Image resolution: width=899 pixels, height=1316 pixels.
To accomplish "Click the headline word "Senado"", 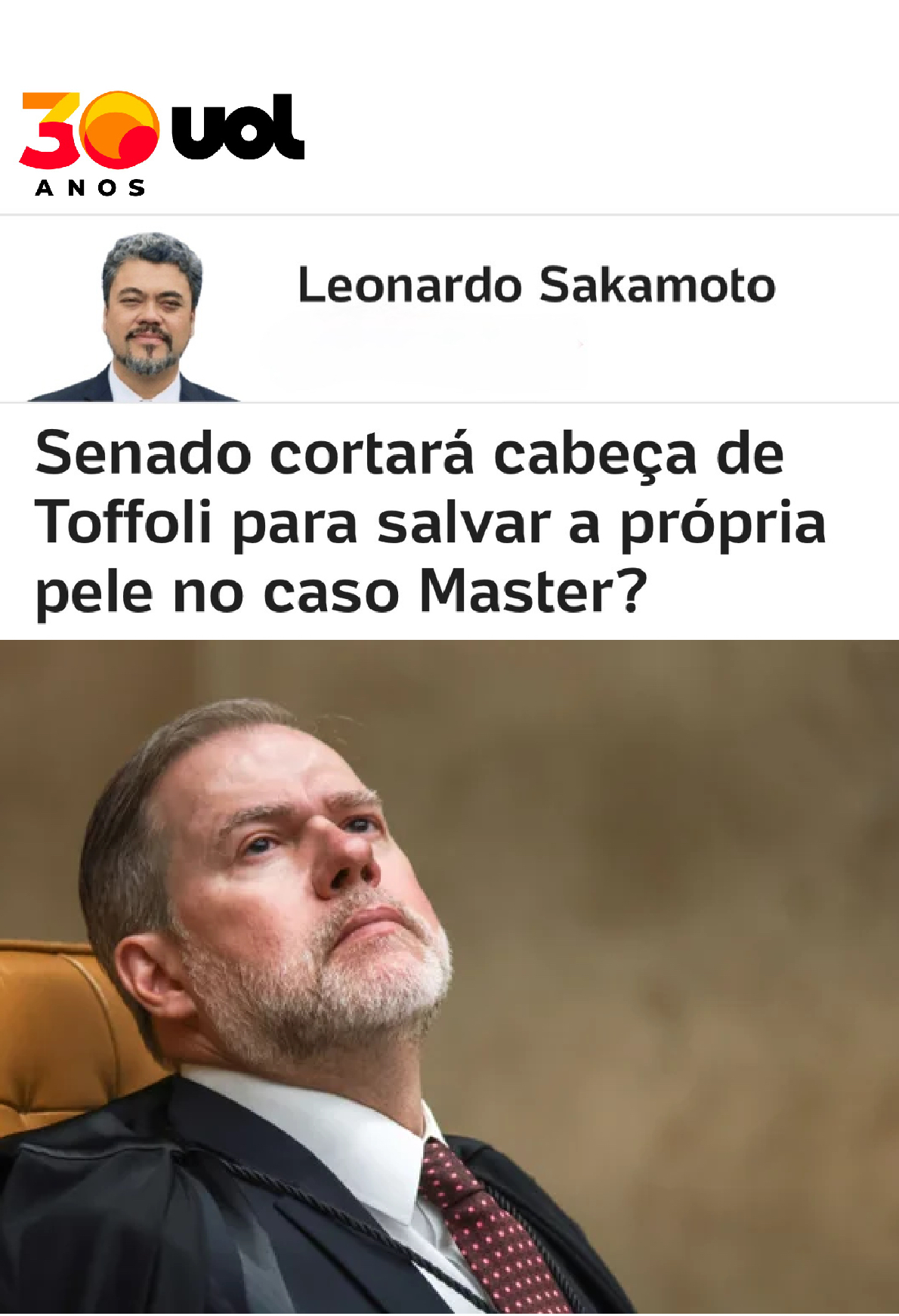I will coord(144,453).
